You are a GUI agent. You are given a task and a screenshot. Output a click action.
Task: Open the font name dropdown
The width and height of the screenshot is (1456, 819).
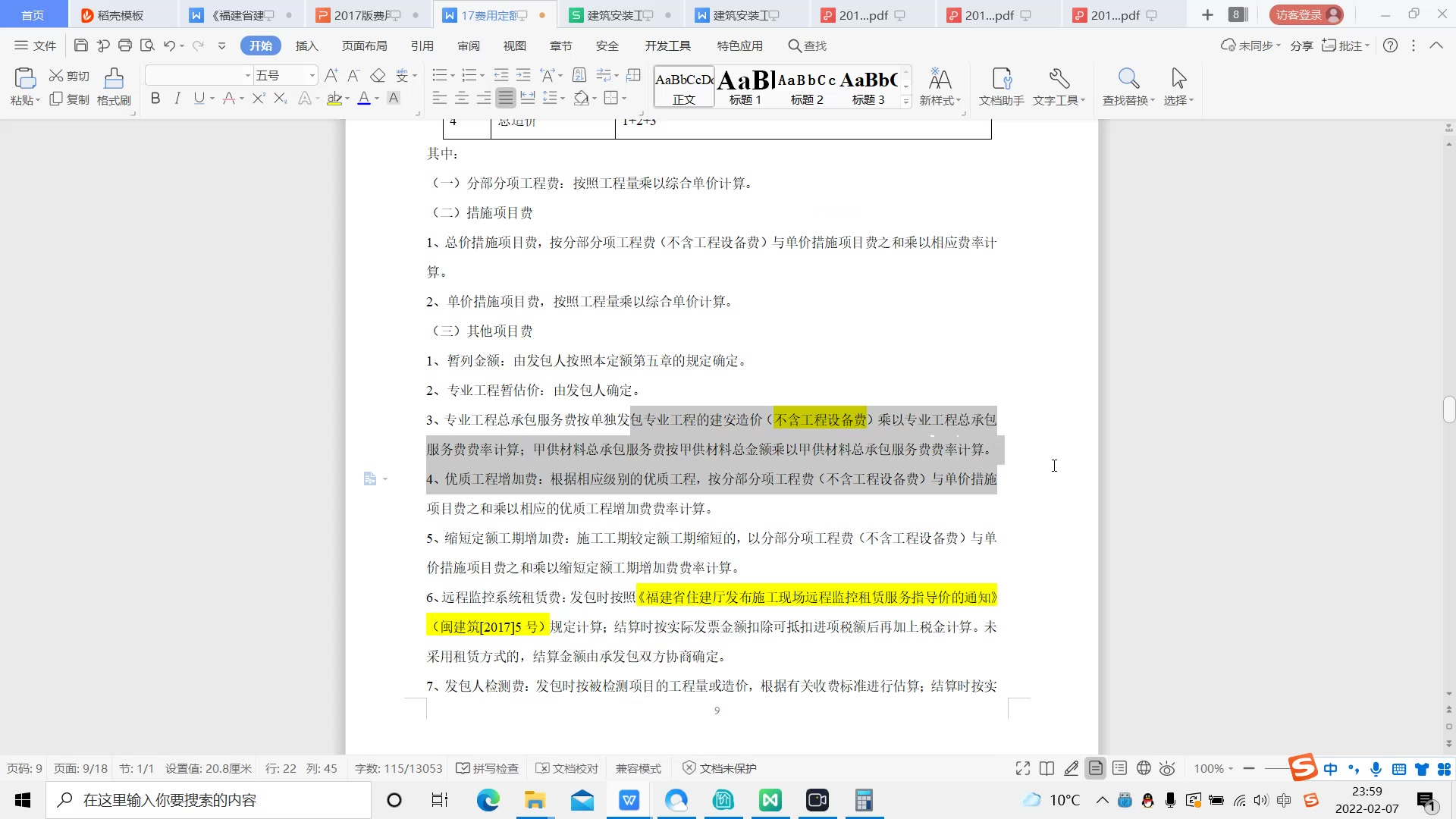[247, 75]
